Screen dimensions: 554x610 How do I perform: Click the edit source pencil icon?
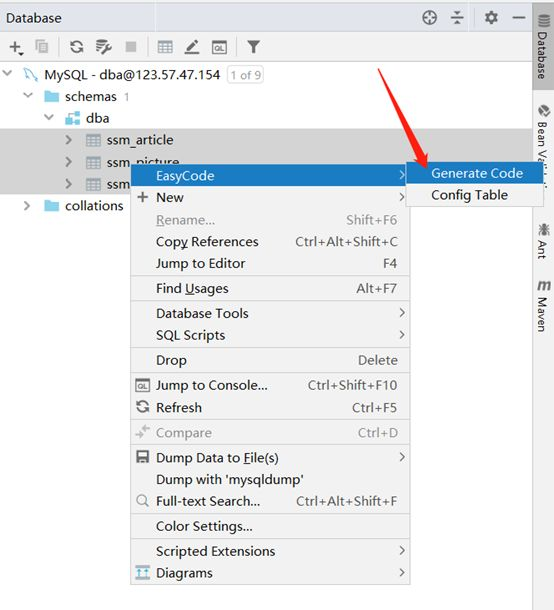(192, 47)
